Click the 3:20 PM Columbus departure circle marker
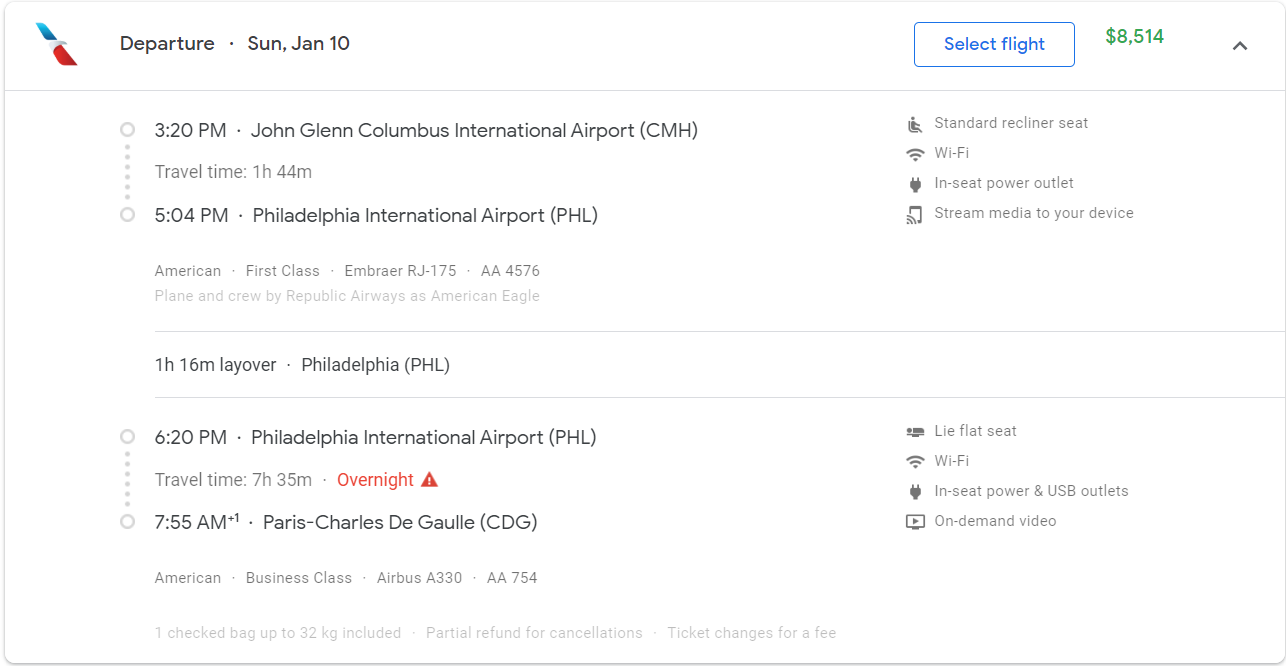 [x=127, y=130]
